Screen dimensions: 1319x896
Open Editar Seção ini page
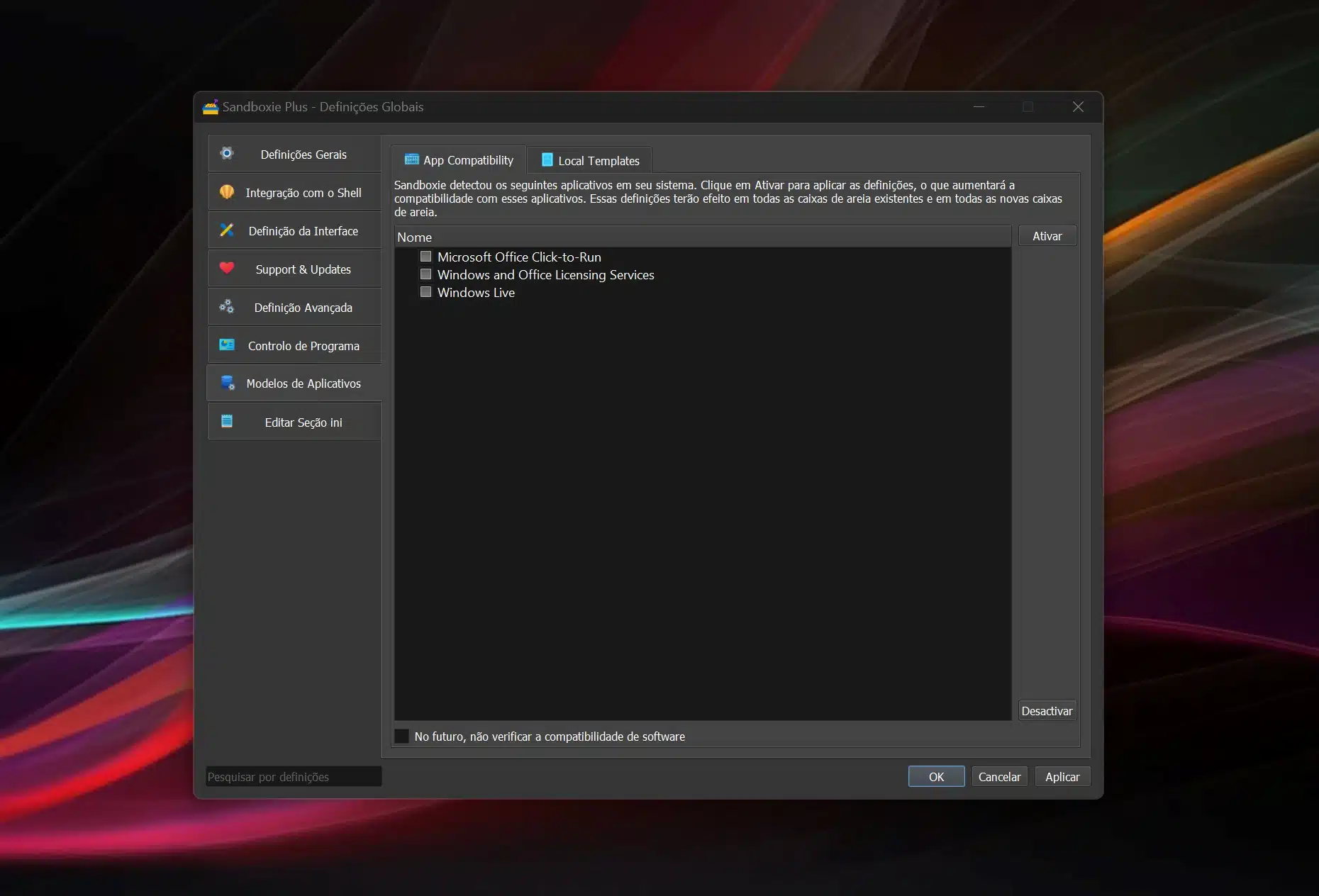[294, 422]
